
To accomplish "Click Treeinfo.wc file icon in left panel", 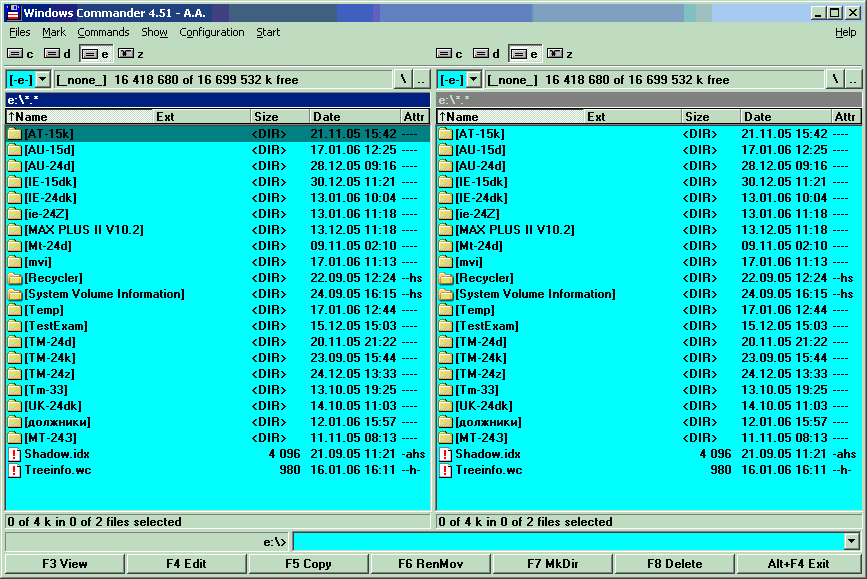I will pyautogui.click(x=14, y=471).
